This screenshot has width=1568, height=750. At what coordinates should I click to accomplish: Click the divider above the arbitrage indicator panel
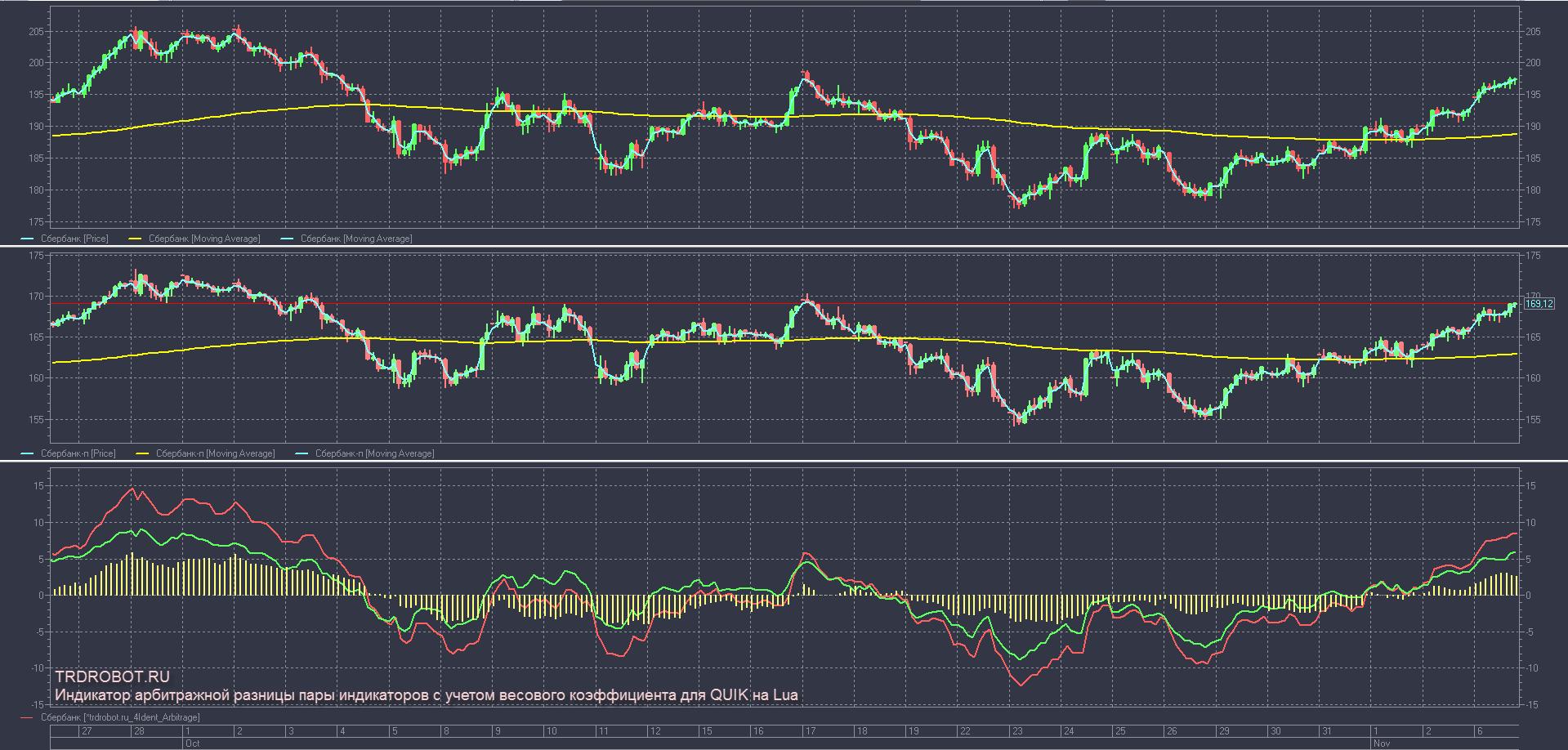tap(784, 462)
